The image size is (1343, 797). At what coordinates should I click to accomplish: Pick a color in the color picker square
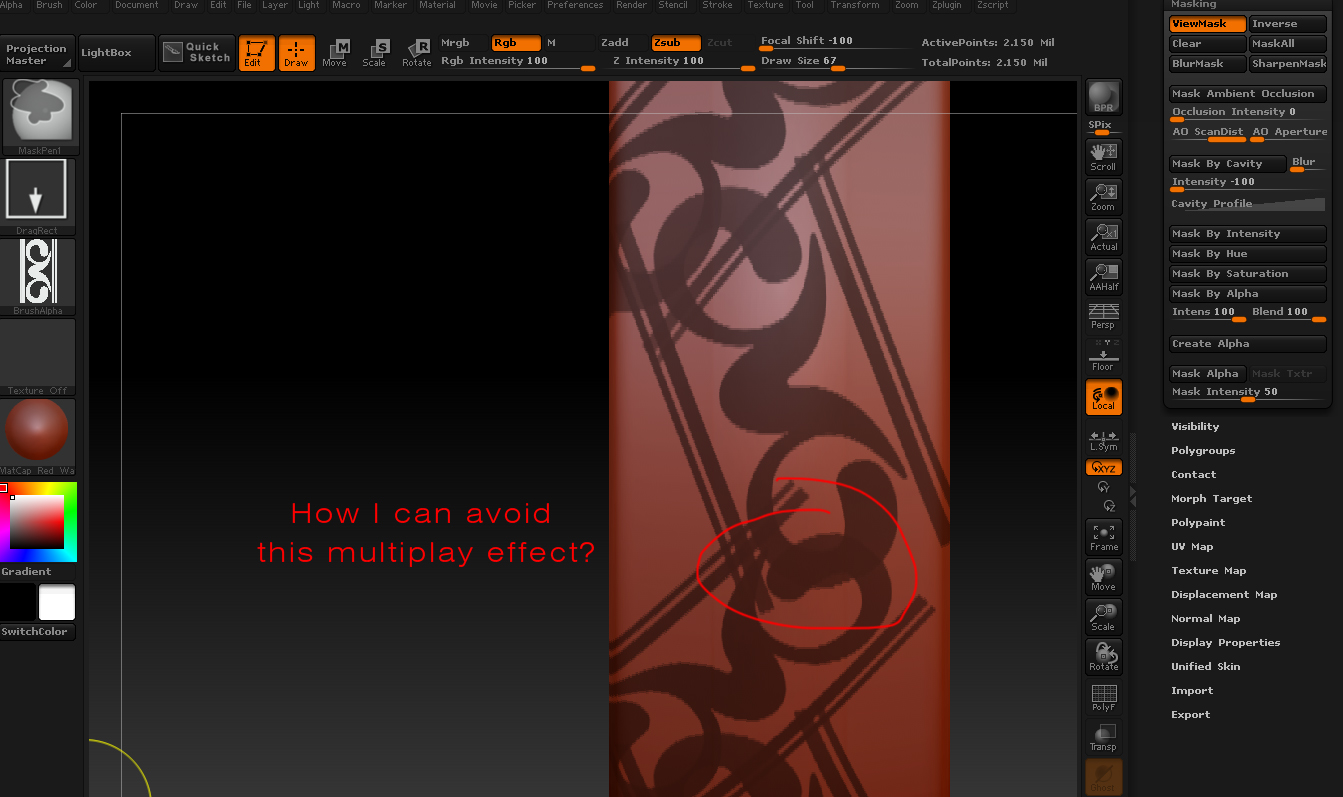[x=38, y=521]
